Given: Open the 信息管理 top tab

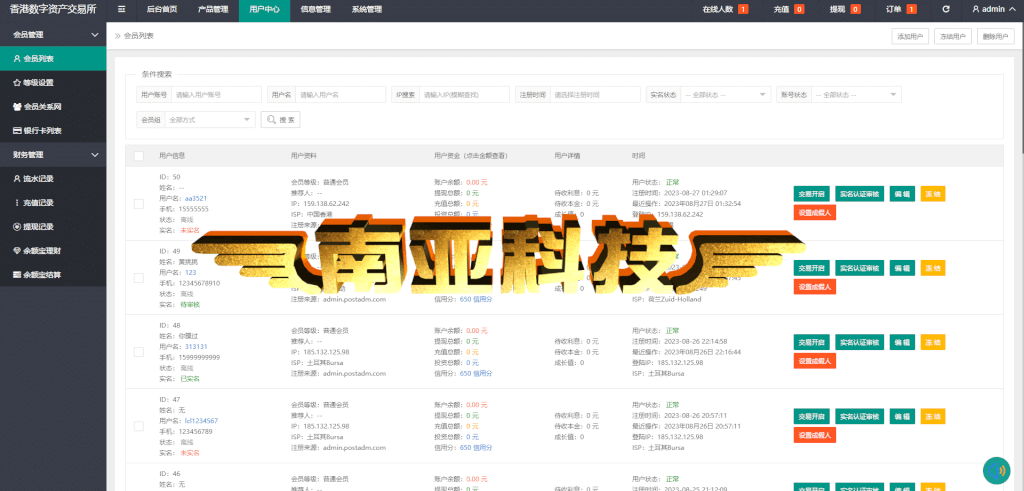Looking at the screenshot, I should pyautogui.click(x=315, y=10).
